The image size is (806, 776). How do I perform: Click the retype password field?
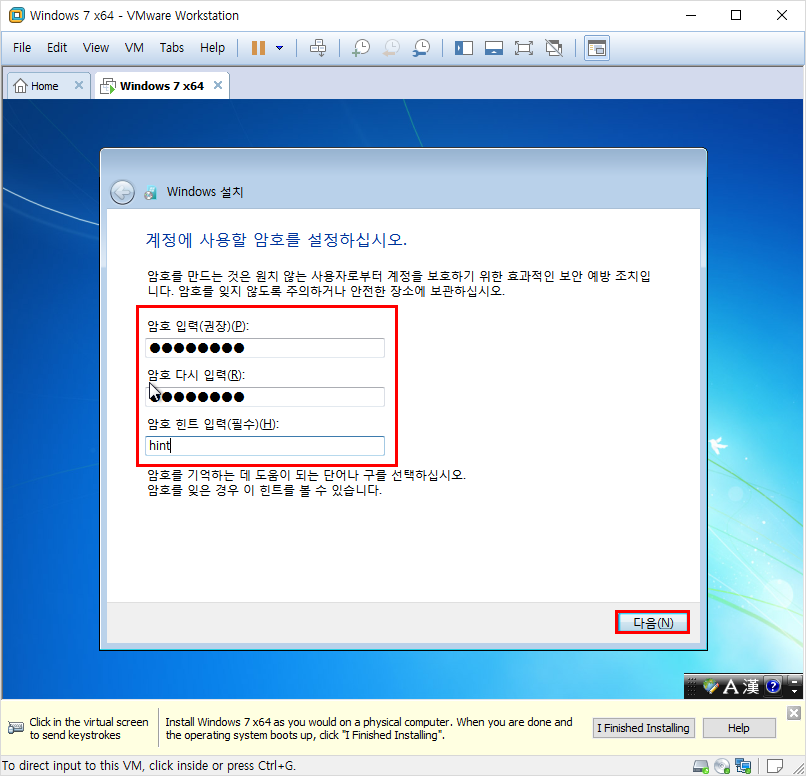pyautogui.click(x=265, y=397)
